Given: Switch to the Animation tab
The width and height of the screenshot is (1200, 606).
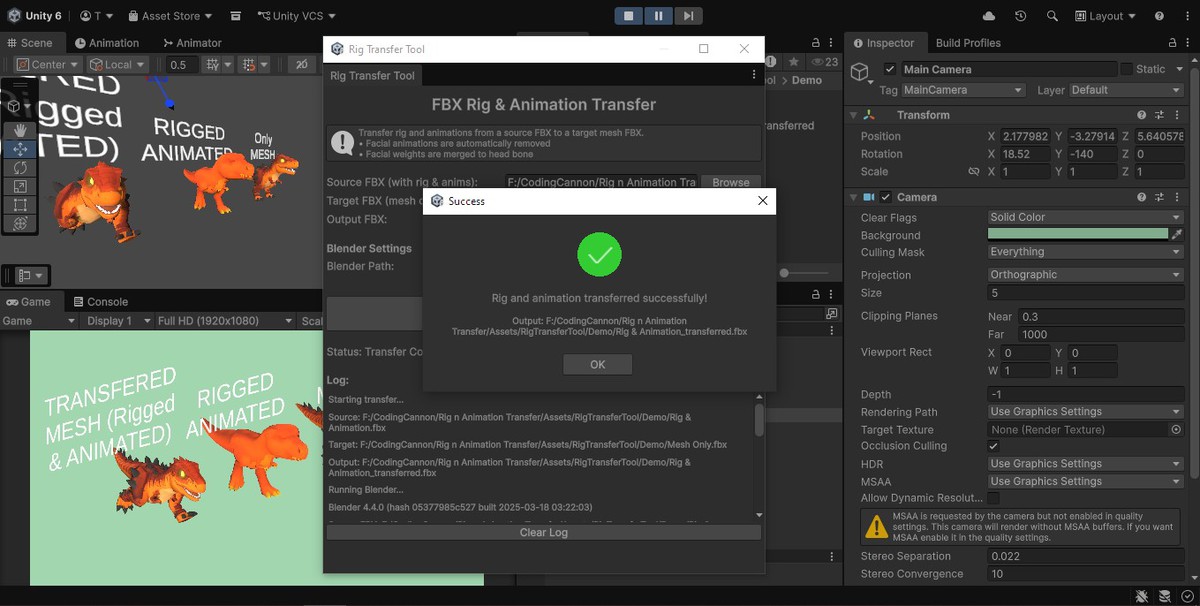Looking at the screenshot, I should tap(107, 43).
